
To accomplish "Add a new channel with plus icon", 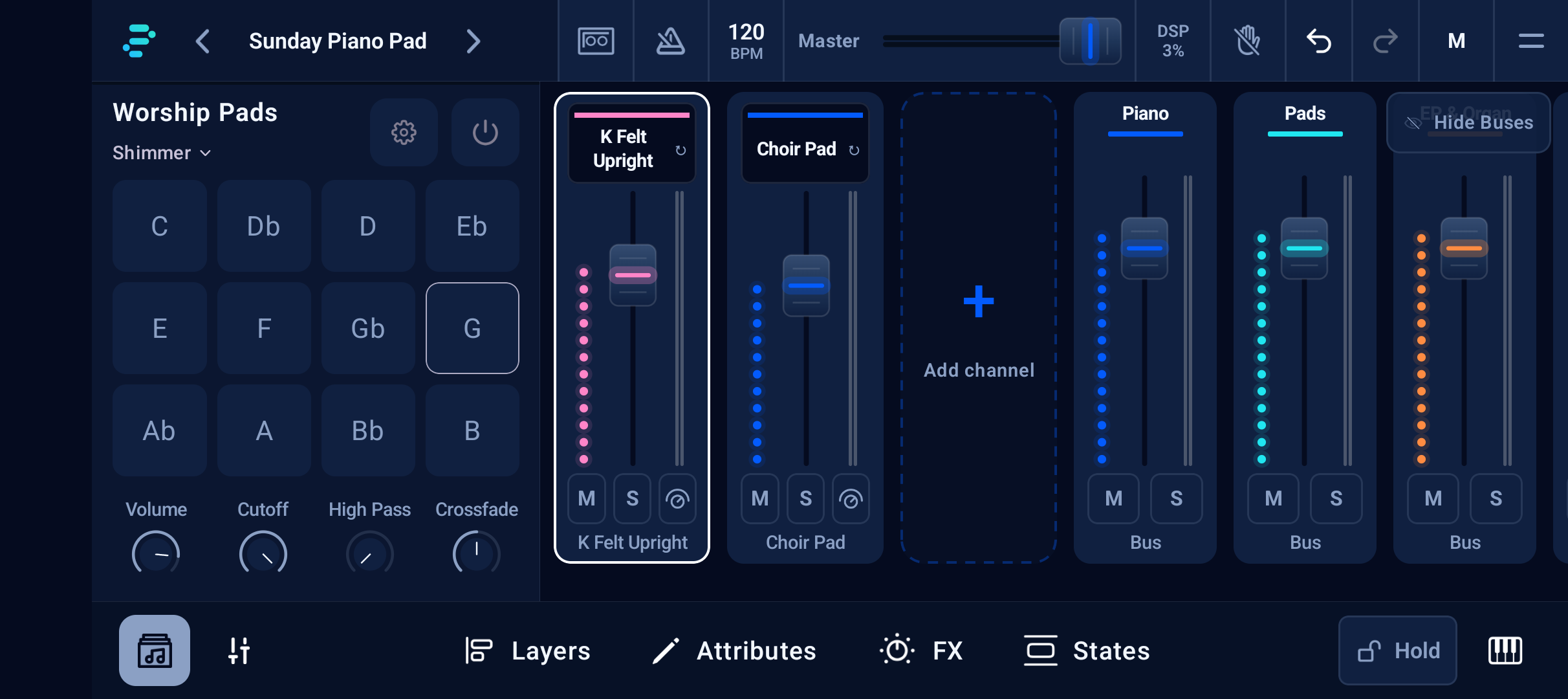I will [978, 302].
